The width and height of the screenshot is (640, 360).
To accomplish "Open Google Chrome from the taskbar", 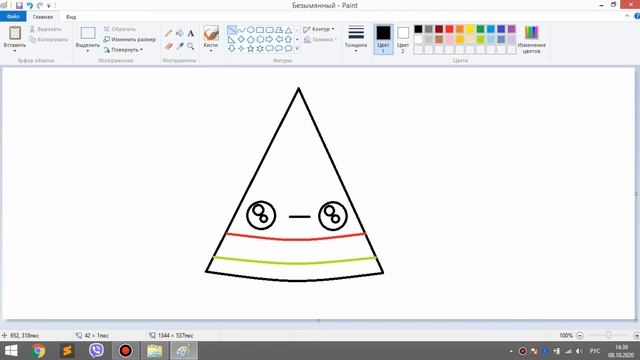I will coord(39,351).
